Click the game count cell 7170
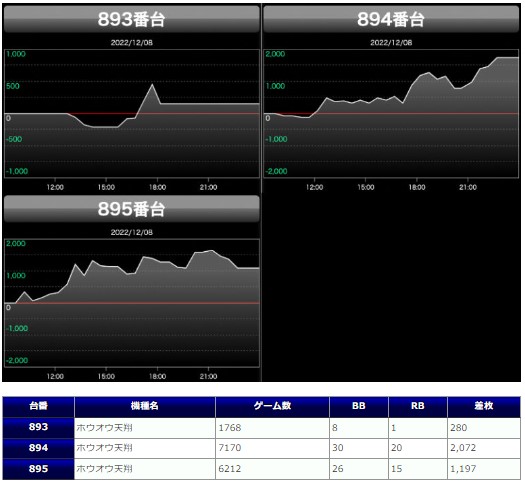525x483 pixels. pyautogui.click(x=272, y=448)
